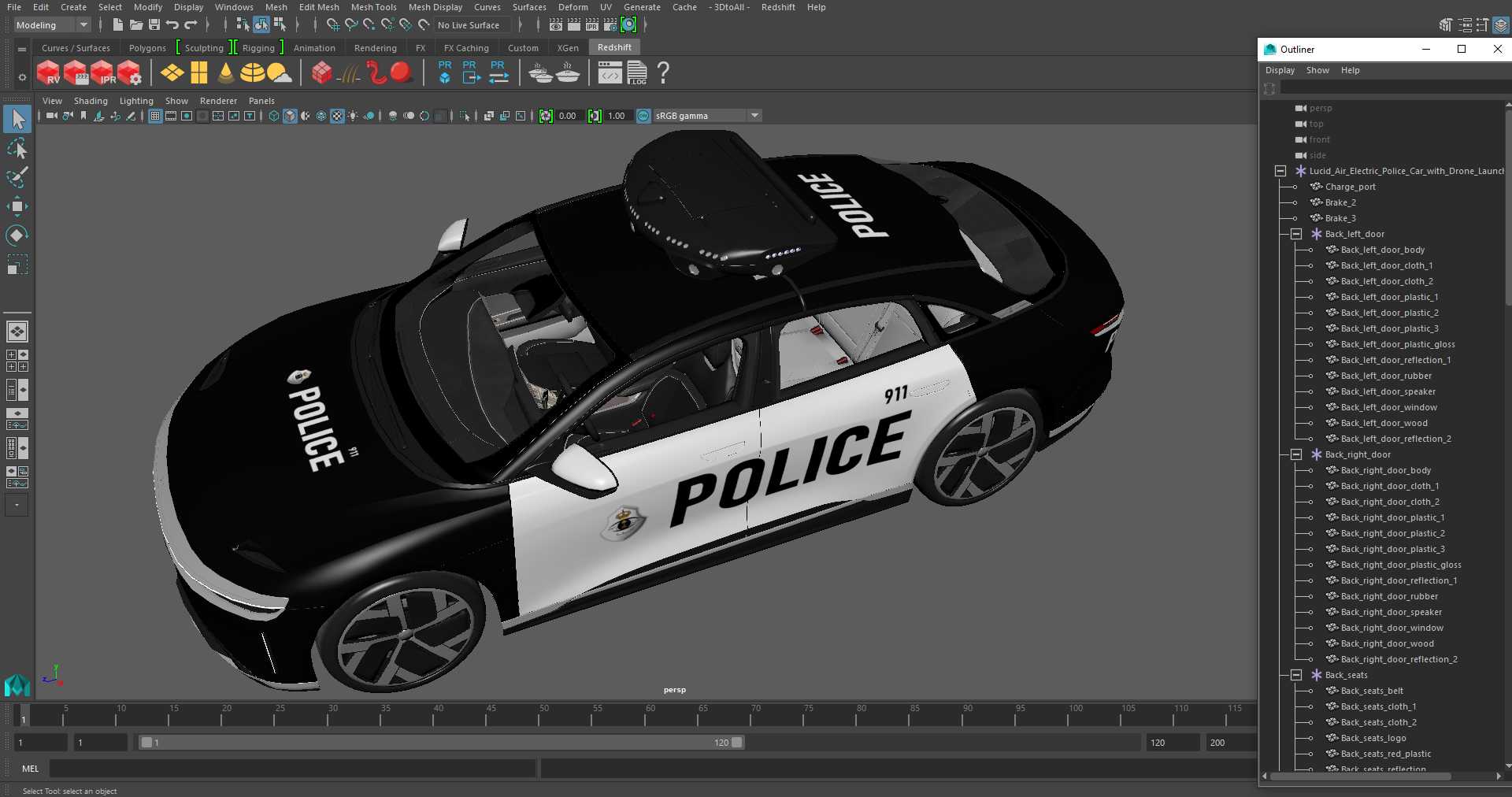Click the single-pane layout icon in toolbox
The image size is (1512, 797).
pos(17,332)
